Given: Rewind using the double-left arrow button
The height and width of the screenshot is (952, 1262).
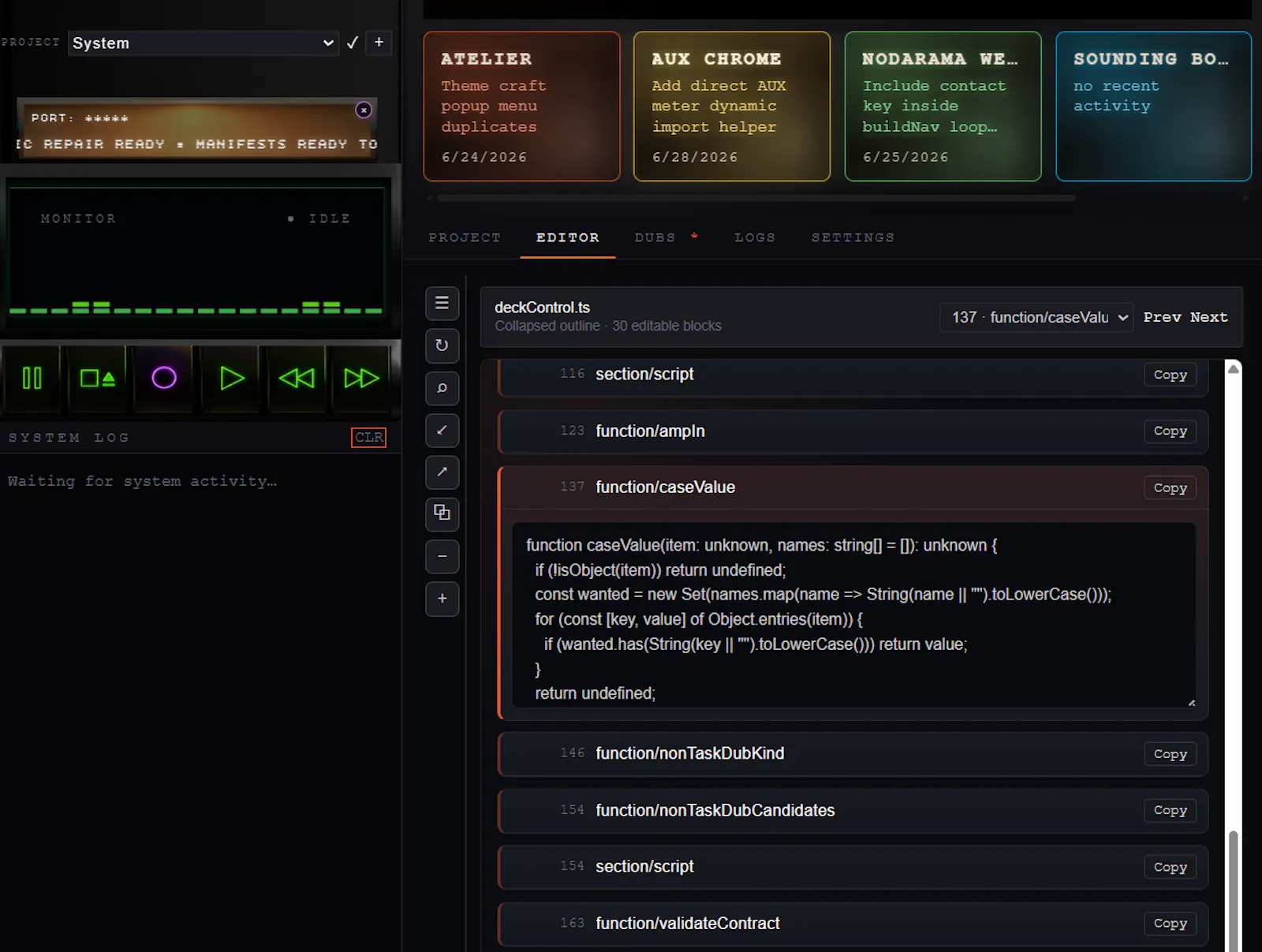Looking at the screenshot, I should [297, 379].
